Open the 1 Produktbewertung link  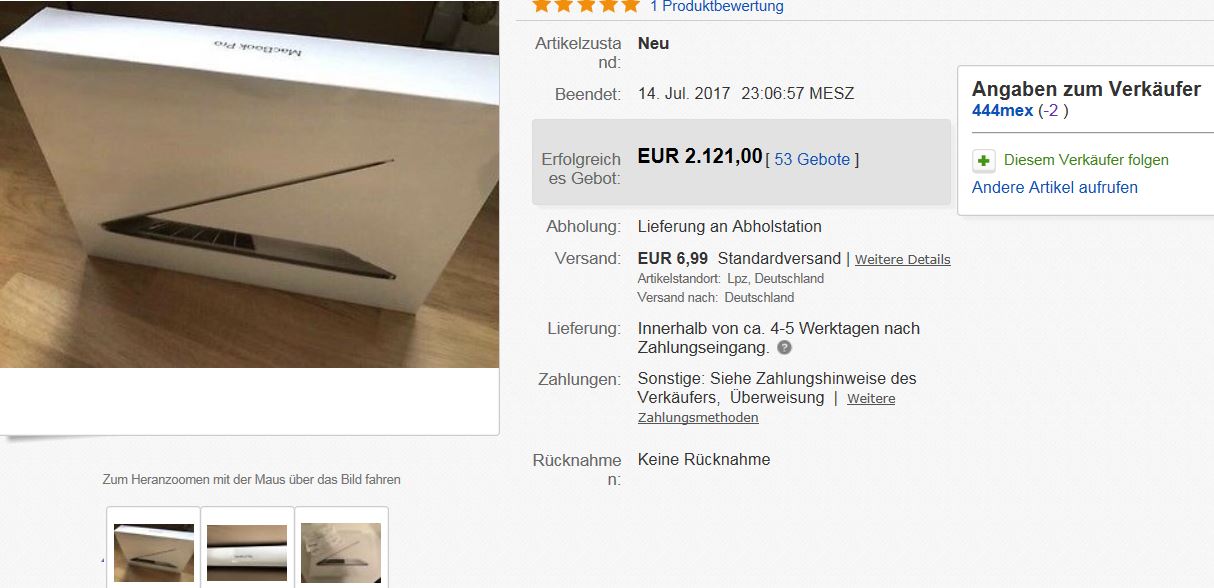(x=716, y=6)
